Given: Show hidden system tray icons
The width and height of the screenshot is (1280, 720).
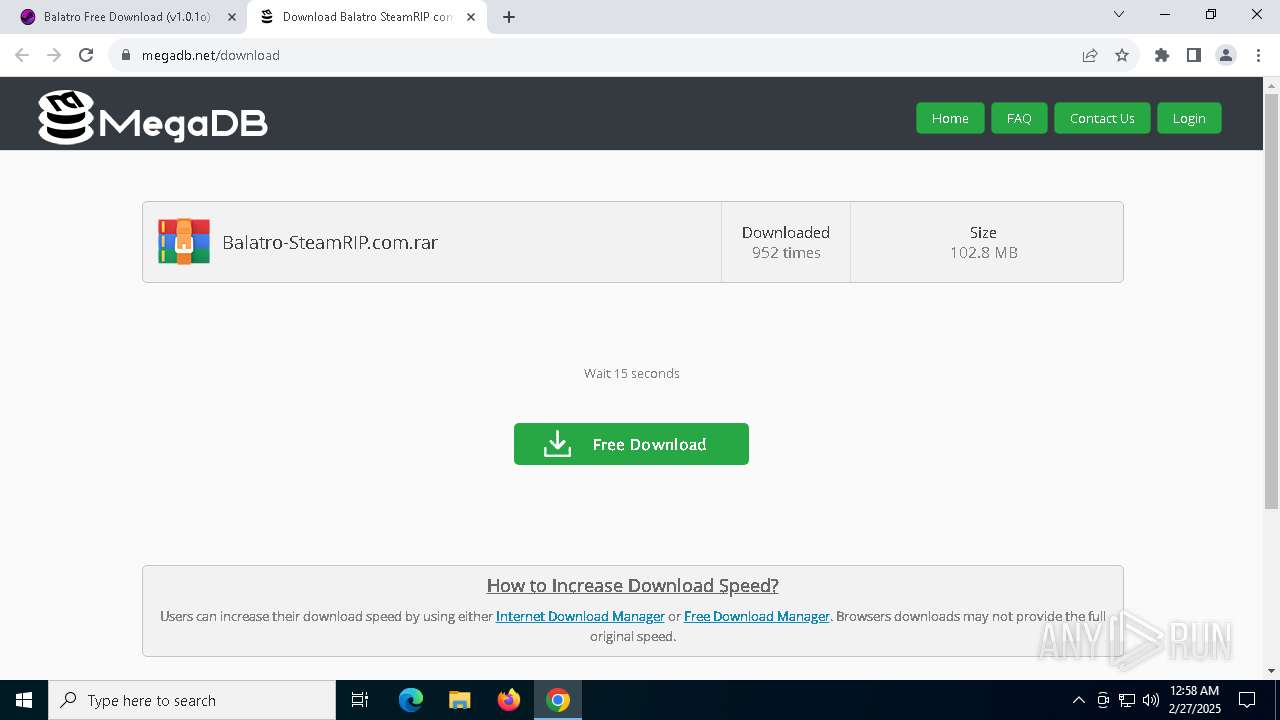Looking at the screenshot, I should coord(1078,700).
